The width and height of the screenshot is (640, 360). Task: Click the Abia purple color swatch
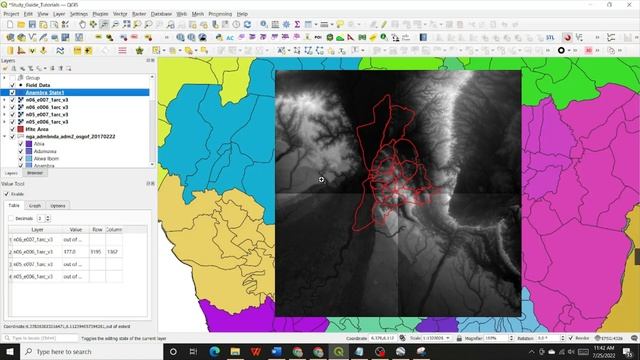click(x=29, y=144)
